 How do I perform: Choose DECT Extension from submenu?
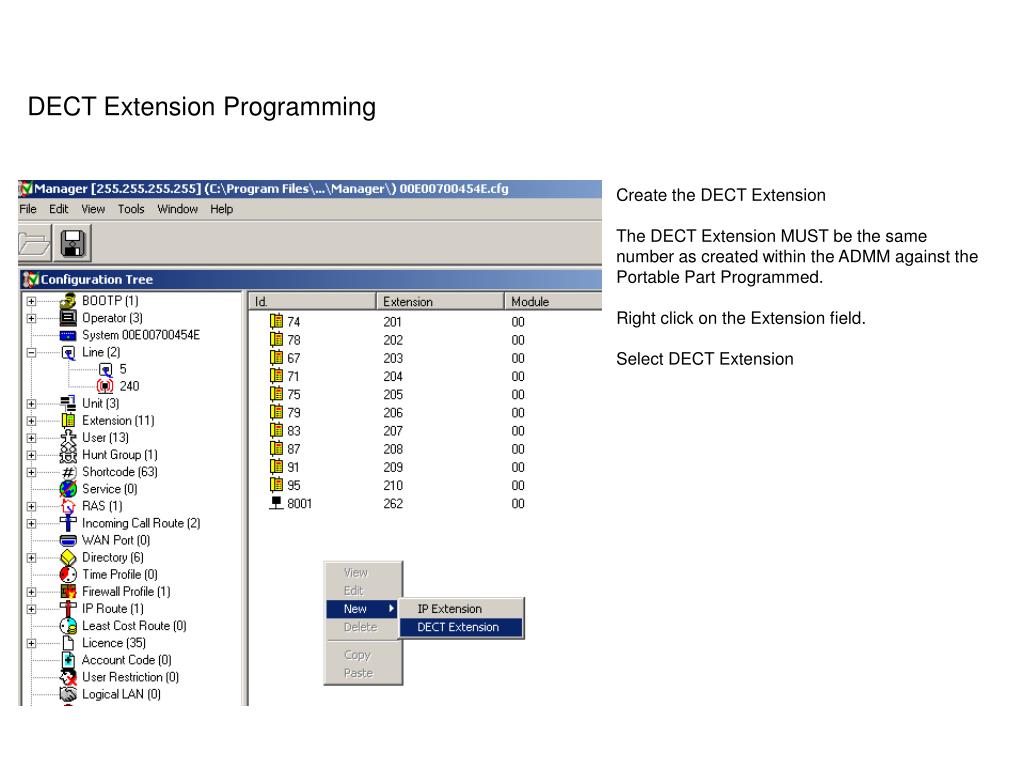point(460,627)
